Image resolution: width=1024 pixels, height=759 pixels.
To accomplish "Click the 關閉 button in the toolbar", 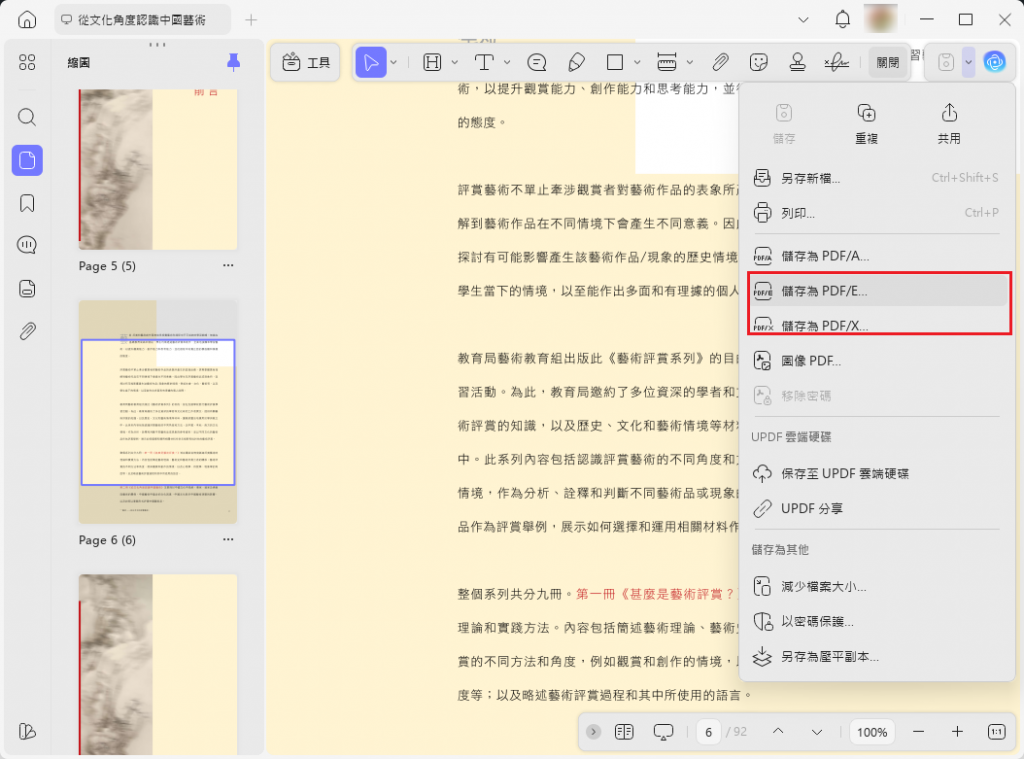I will 888,61.
